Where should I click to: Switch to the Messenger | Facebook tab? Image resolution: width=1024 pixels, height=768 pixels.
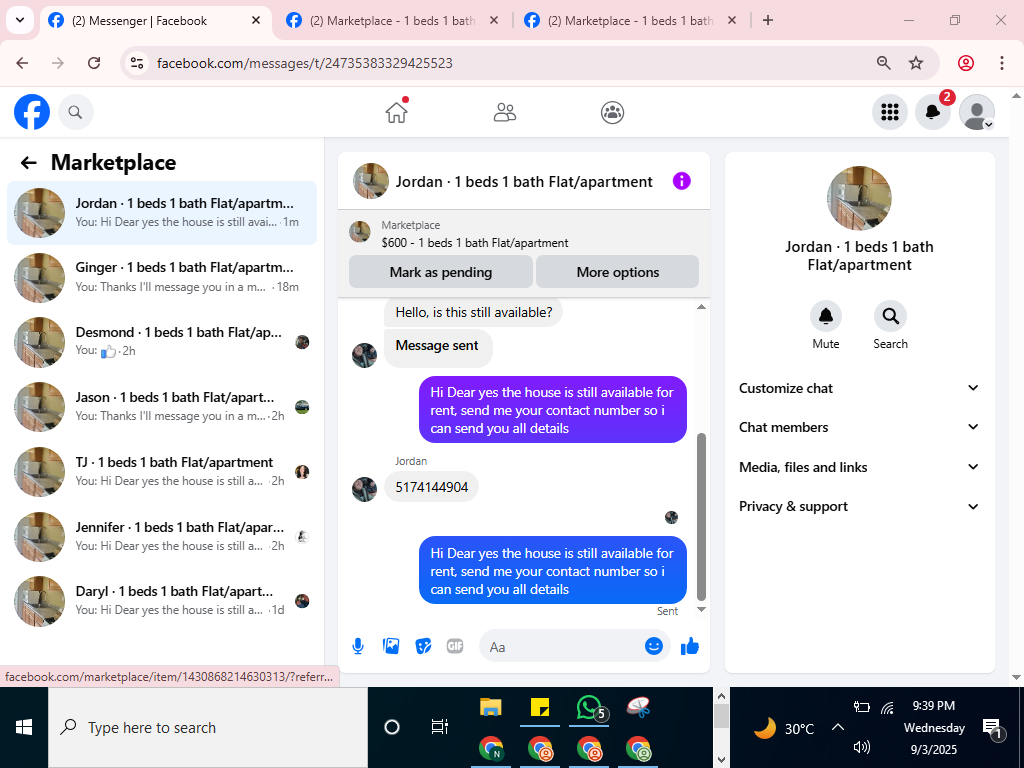point(157,21)
